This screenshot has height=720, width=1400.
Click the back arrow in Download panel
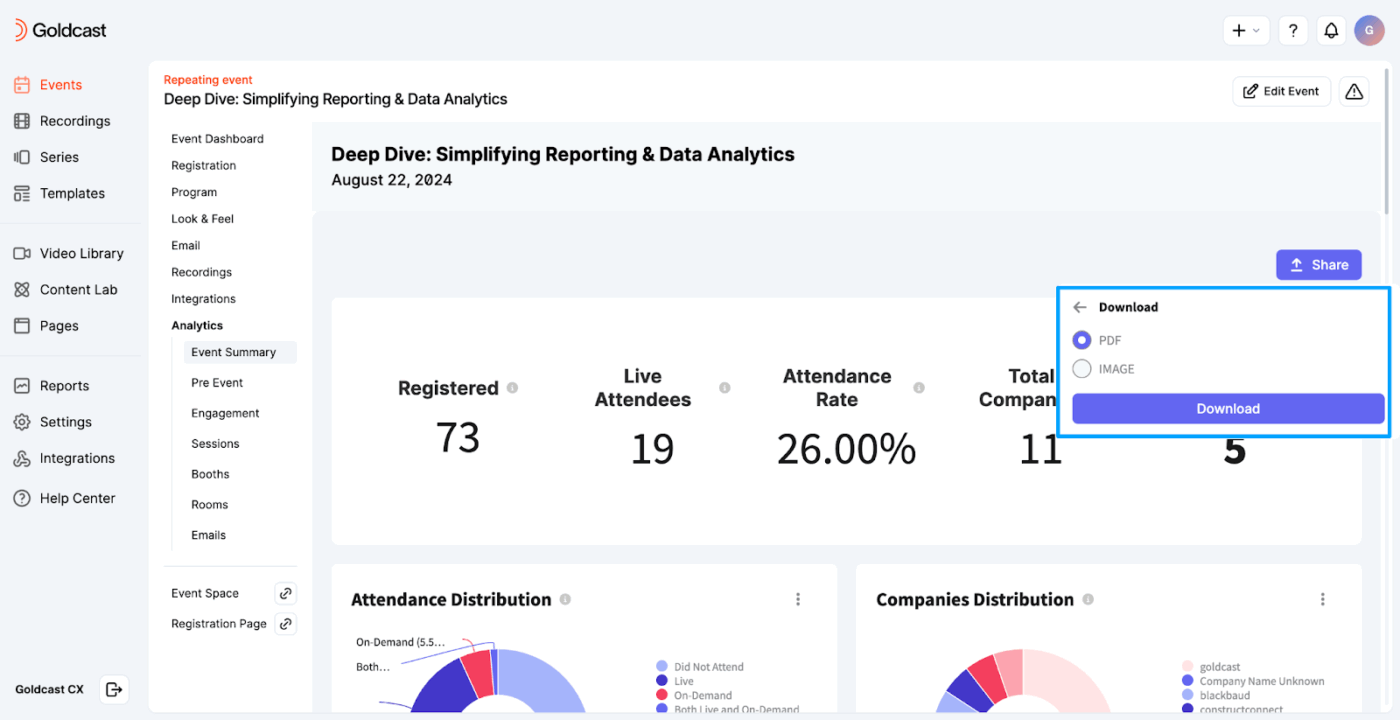pyautogui.click(x=1080, y=307)
